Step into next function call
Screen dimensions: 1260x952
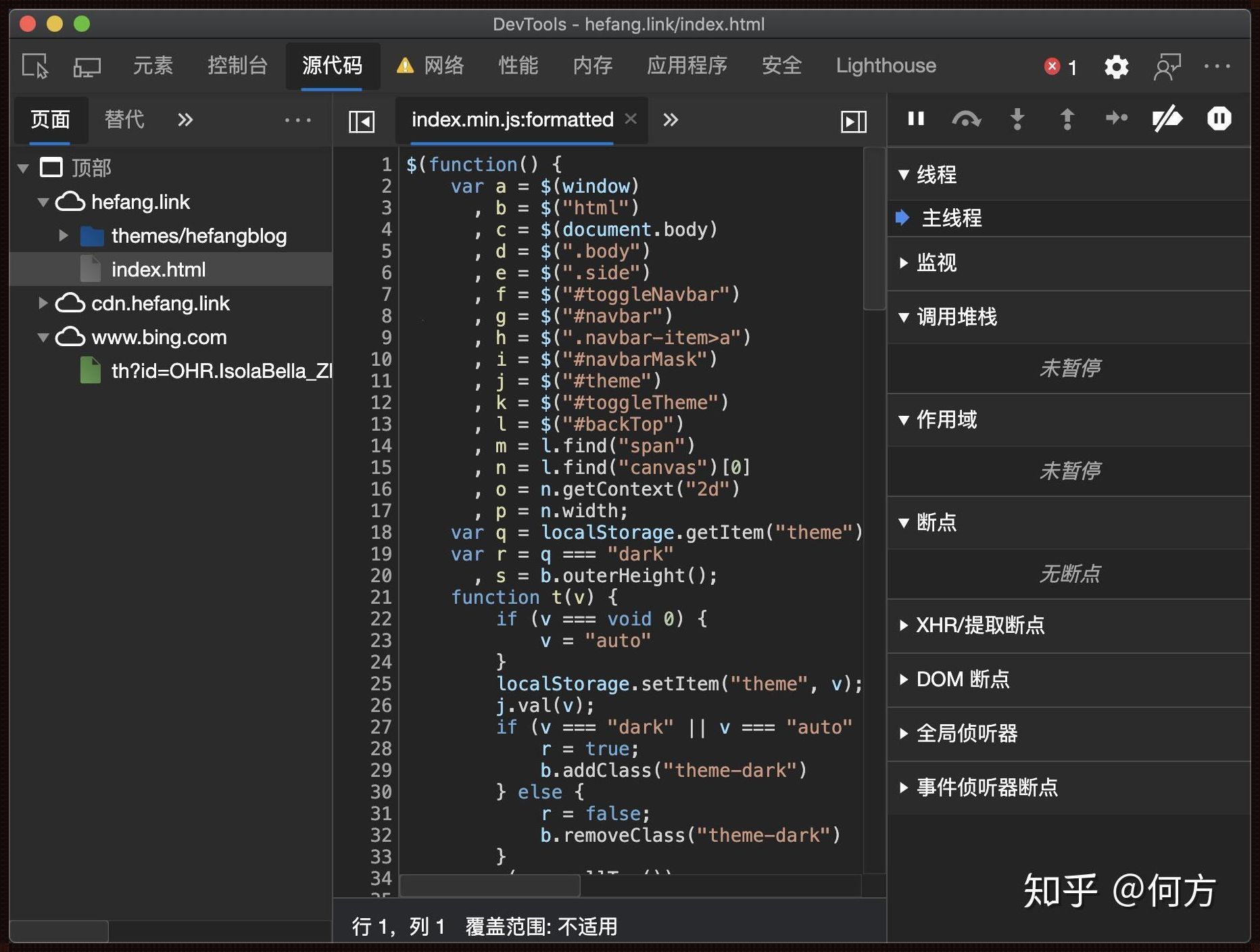coord(1017,119)
